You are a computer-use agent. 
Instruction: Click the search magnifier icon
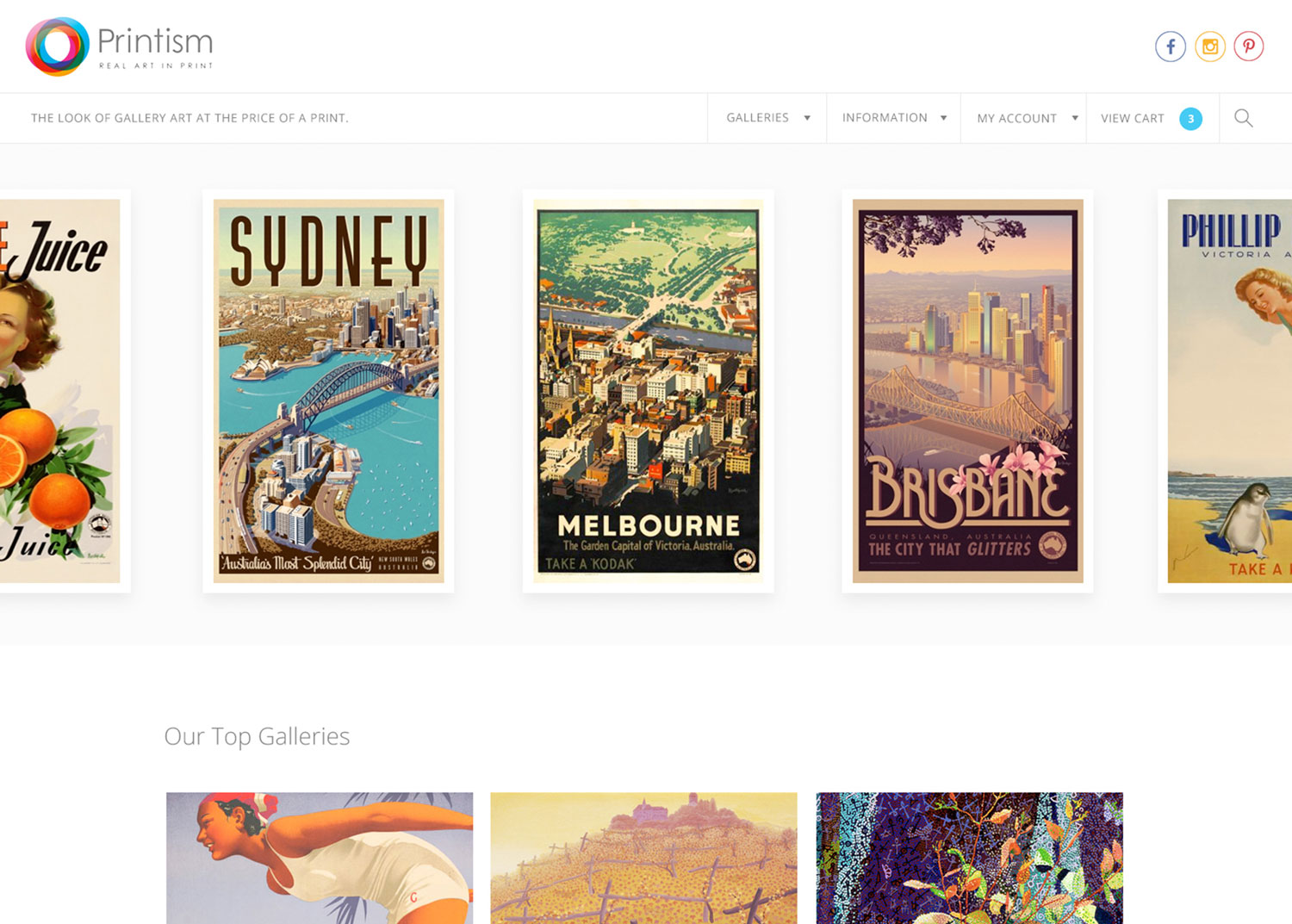(x=1243, y=118)
